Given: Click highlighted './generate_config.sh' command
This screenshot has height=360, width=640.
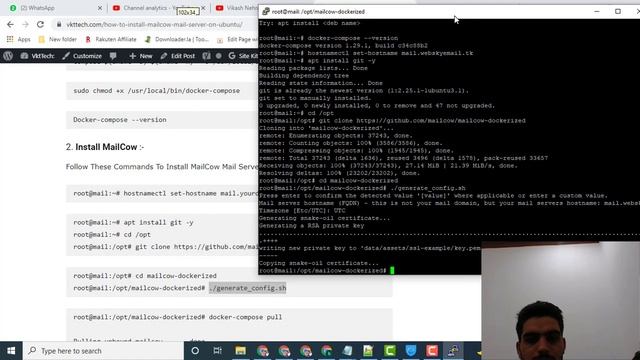Looking at the screenshot, I should coord(247,288).
